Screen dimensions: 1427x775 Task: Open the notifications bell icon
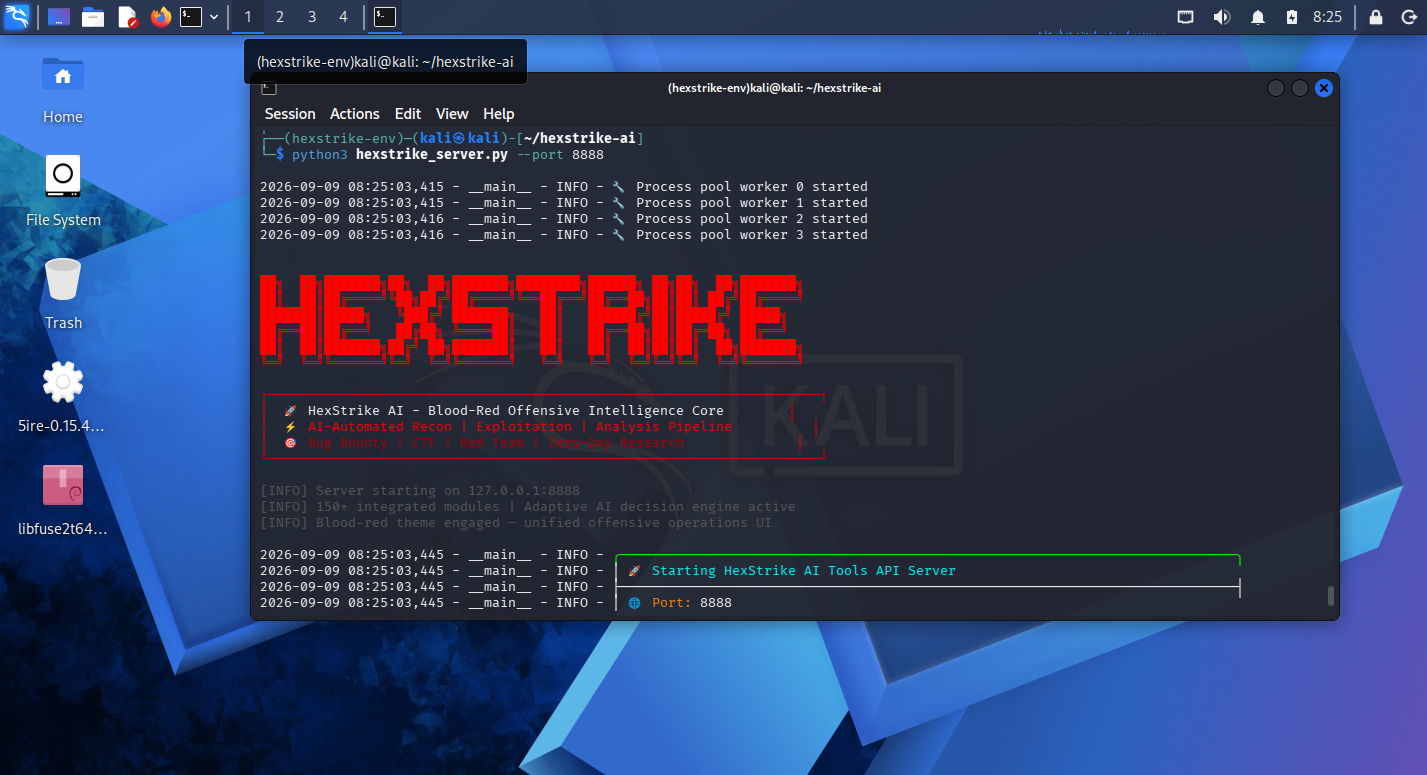click(x=1258, y=16)
